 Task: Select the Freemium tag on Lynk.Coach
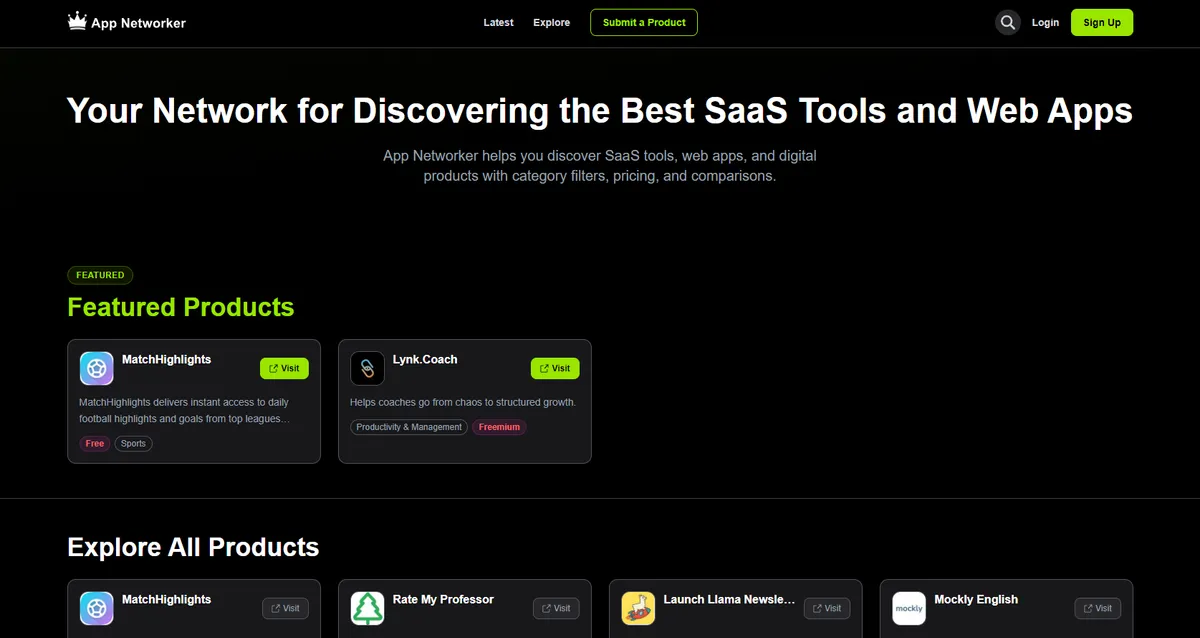pos(499,427)
